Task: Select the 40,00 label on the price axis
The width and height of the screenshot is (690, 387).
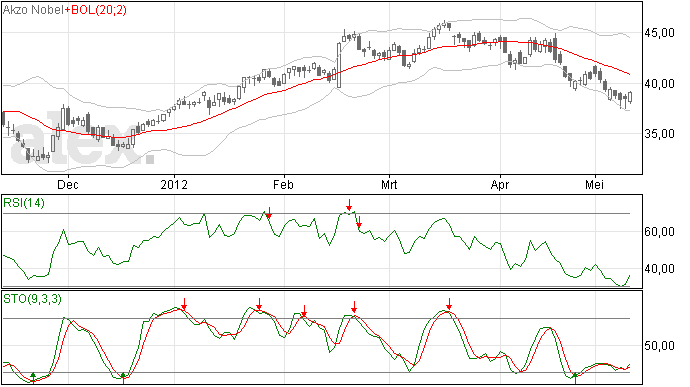Action: point(660,83)
